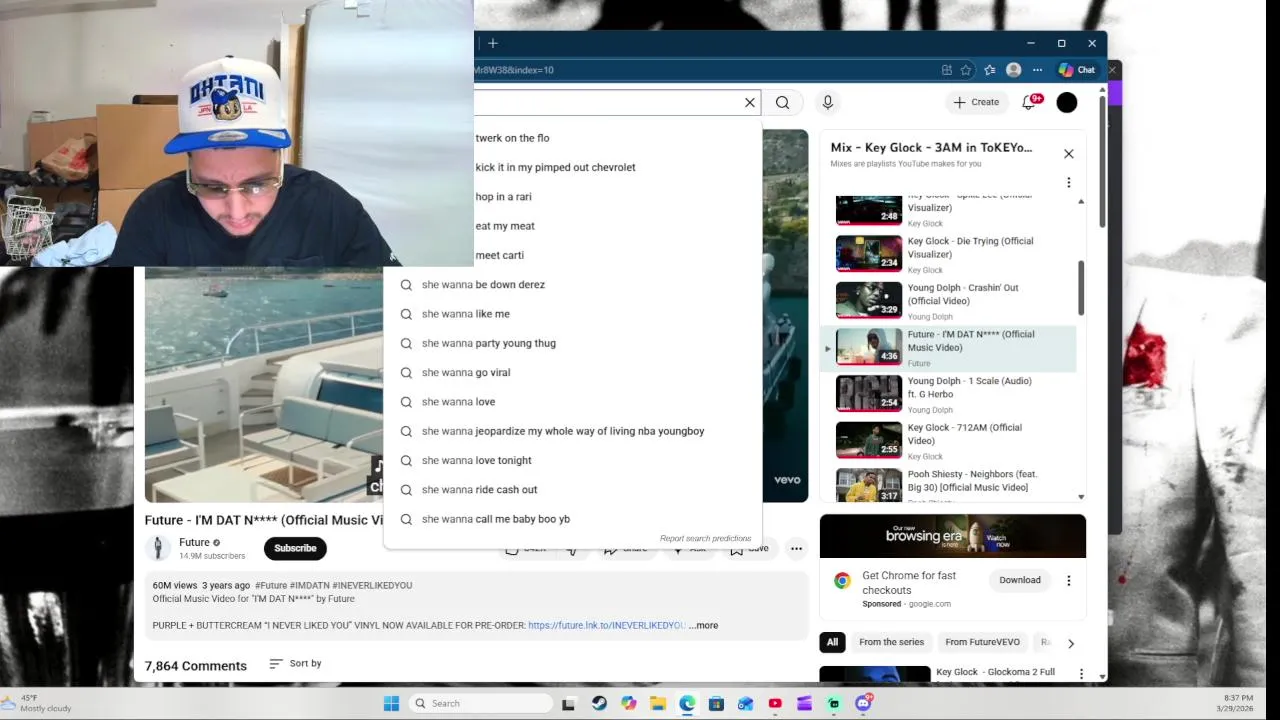Play Young Dolph - Crashin' Out from playlist
Image resolution: width=1280 pixels, height=720 pixels.
[x=948, y=301]
